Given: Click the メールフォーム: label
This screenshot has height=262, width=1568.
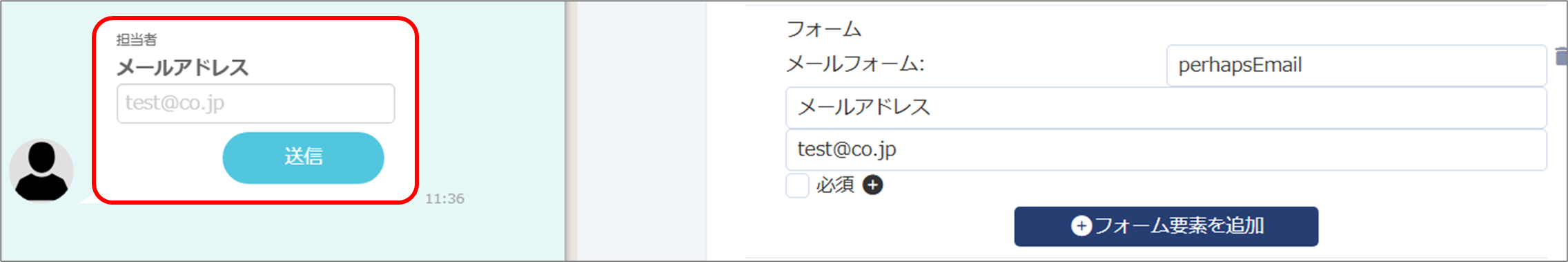Looking at the screenshot, I should [855, 64].
